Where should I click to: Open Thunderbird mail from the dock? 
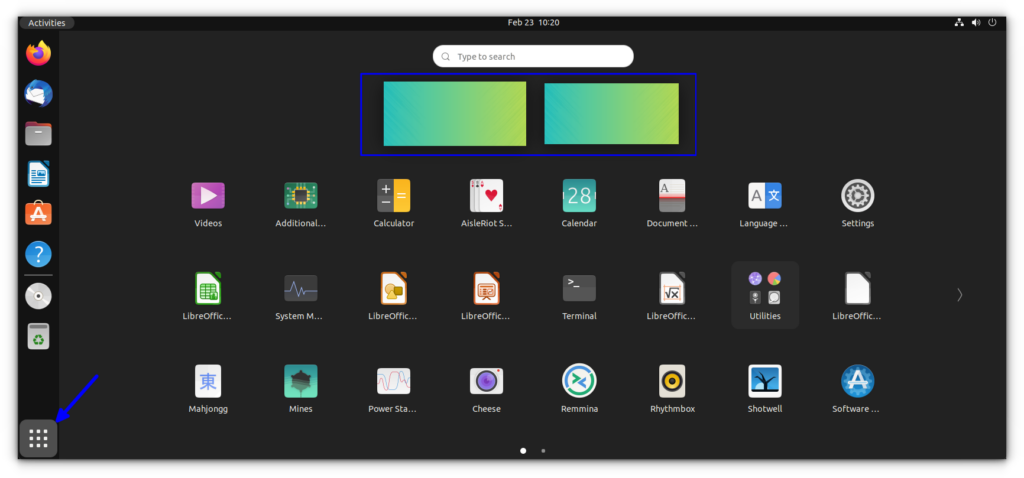(39, 93)
